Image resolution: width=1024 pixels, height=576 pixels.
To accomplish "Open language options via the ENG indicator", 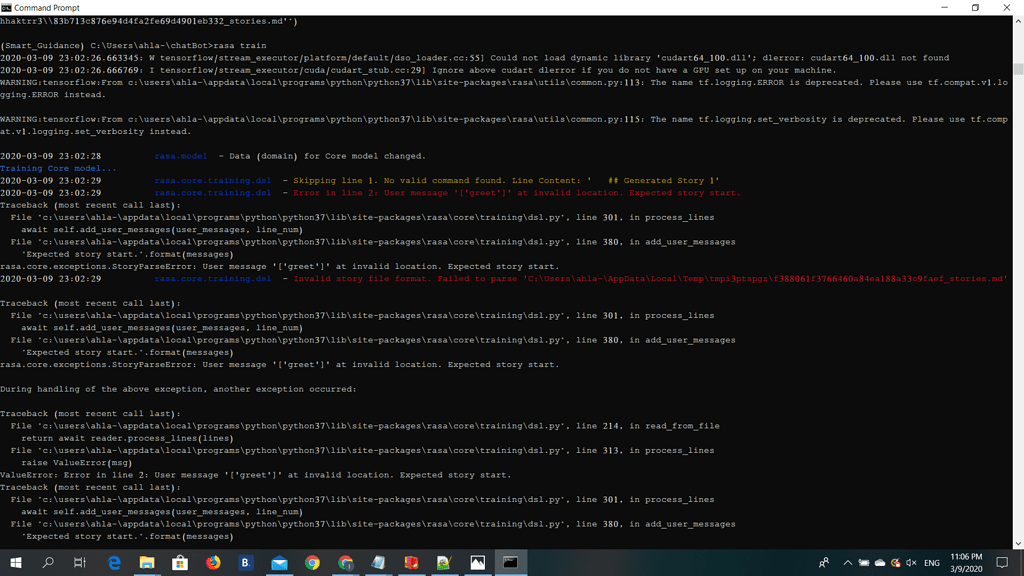I will [x=930, y=562].
